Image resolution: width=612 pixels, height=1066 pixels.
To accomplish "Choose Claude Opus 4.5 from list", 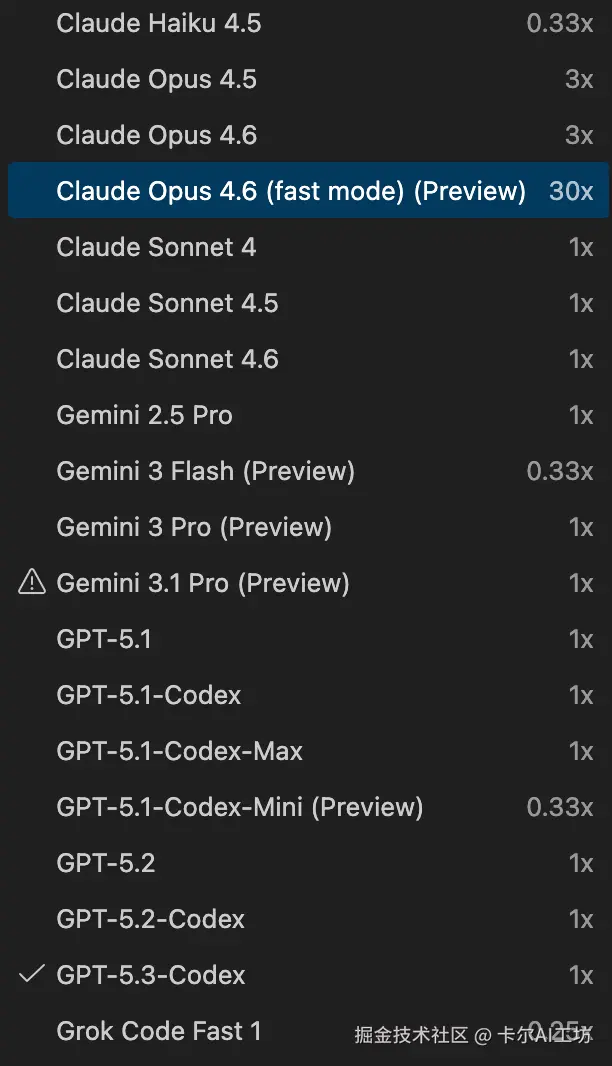I will (157, 79).
